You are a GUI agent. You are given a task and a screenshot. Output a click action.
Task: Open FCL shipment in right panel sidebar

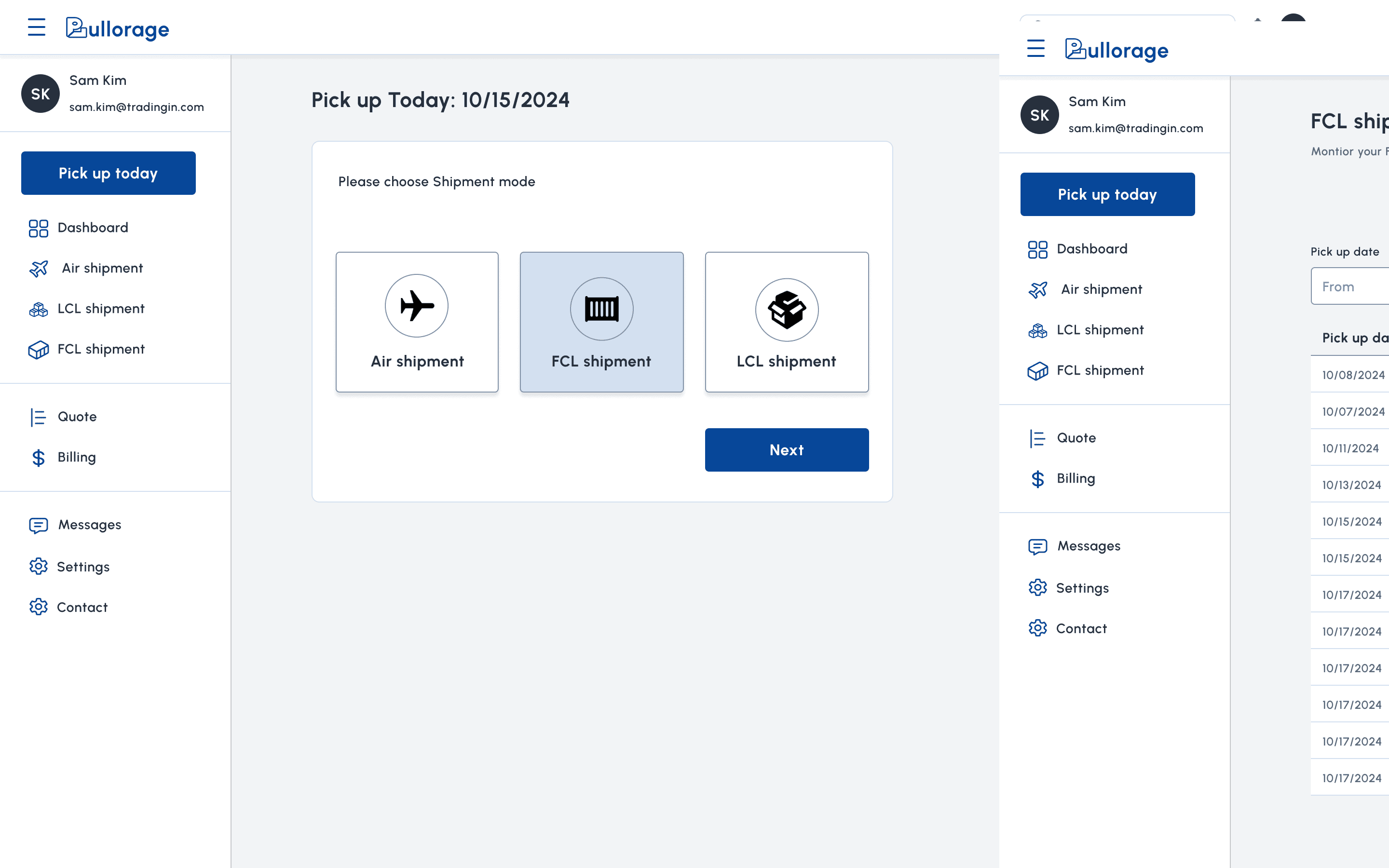(x=1100, y=370)
